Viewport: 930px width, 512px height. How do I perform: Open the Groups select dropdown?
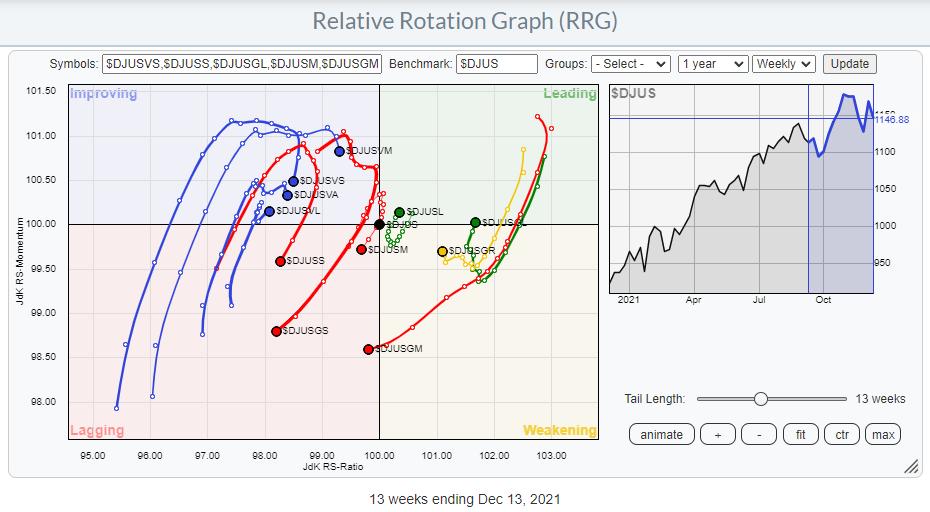630,63
